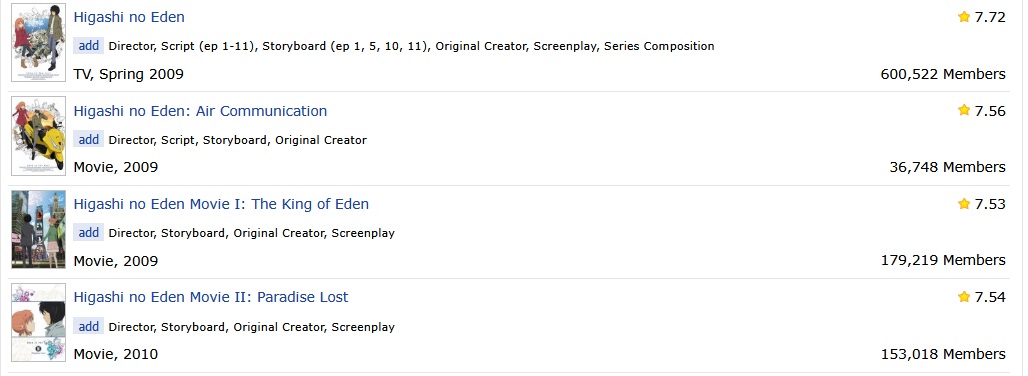Viewport: 1028px width, 376px height.
Task: Open Higashi no Eden: Air Communication link
Action: coord(200,111)
